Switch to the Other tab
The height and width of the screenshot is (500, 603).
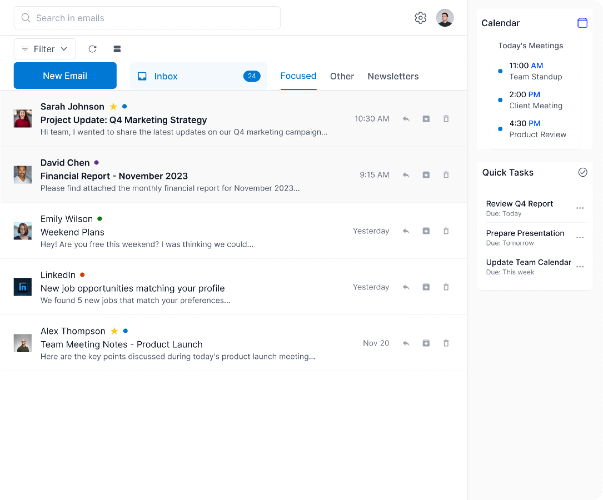[x=342, y=76]
